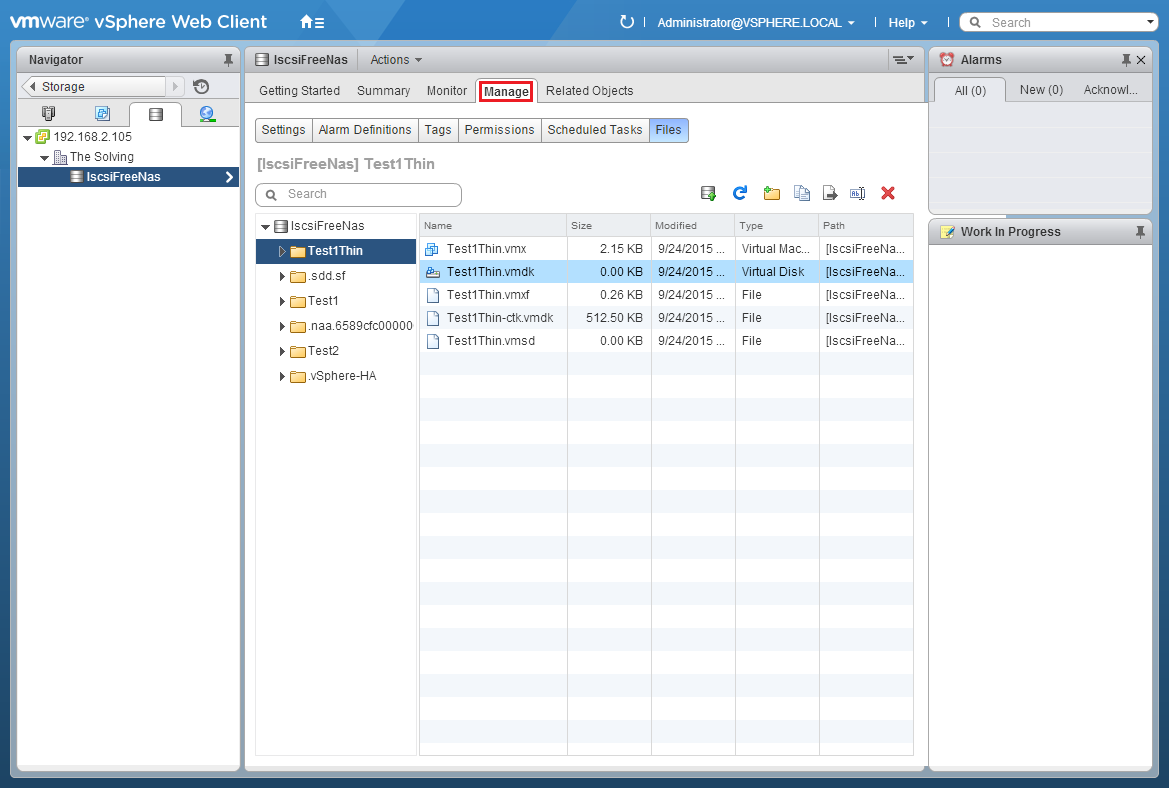Switch to Alarms New (0) tab
1169x788 pixels.
1041,89
